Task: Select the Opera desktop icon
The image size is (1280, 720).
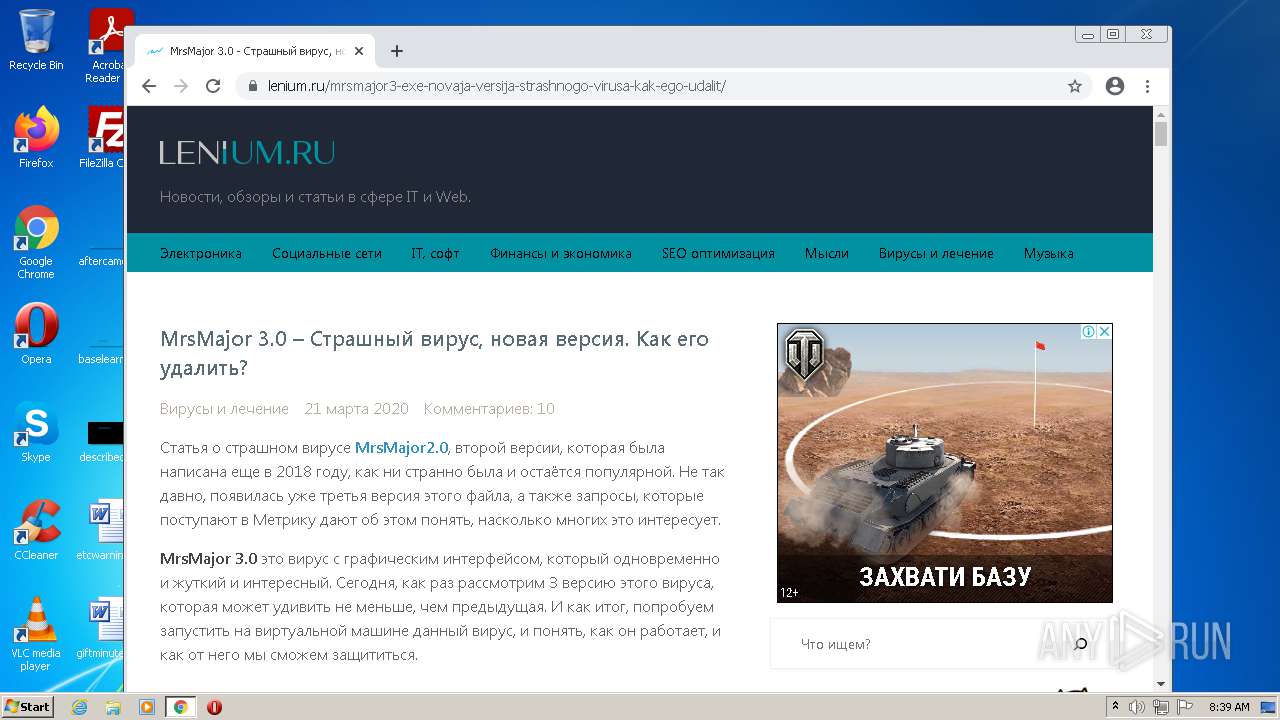Action: 36,334
